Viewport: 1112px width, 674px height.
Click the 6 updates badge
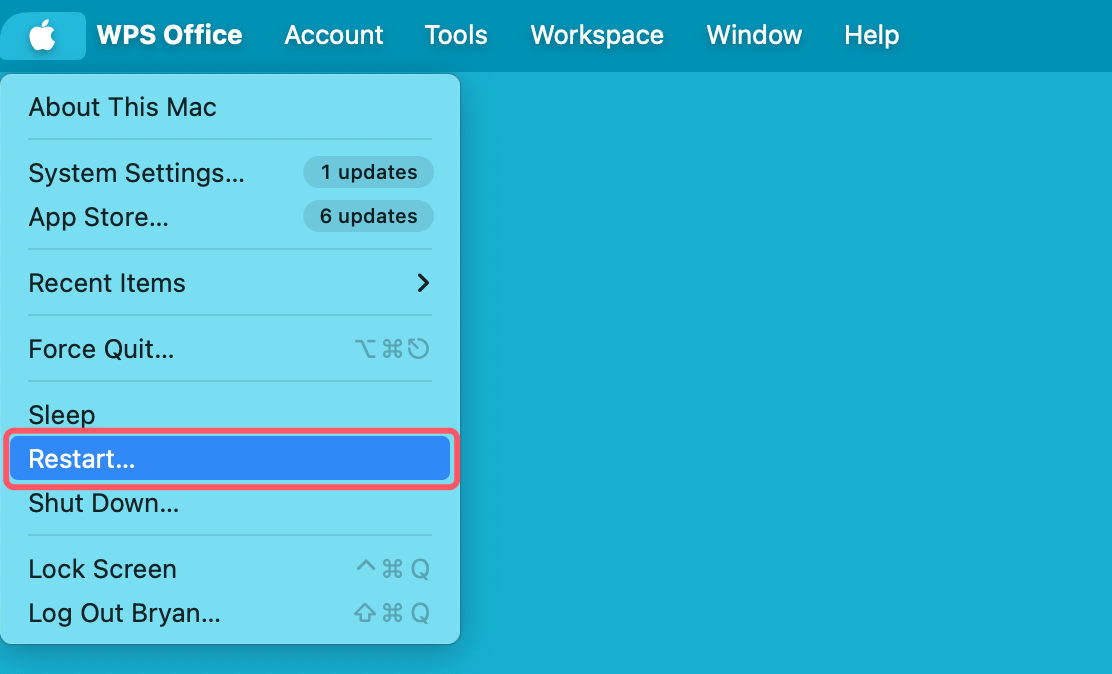pos(368,216)
